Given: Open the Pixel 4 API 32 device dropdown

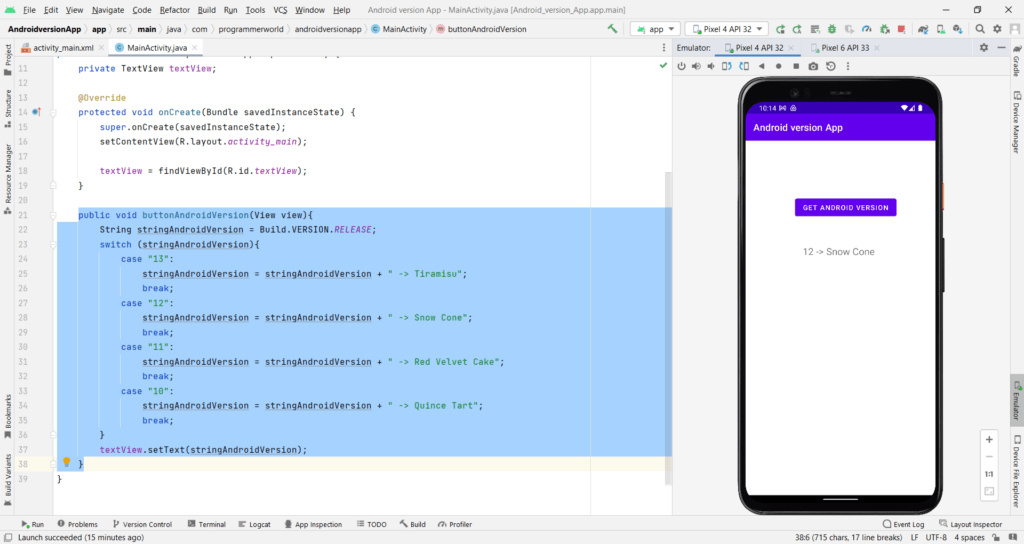Looking at the screenshot, I should point(727,29).
